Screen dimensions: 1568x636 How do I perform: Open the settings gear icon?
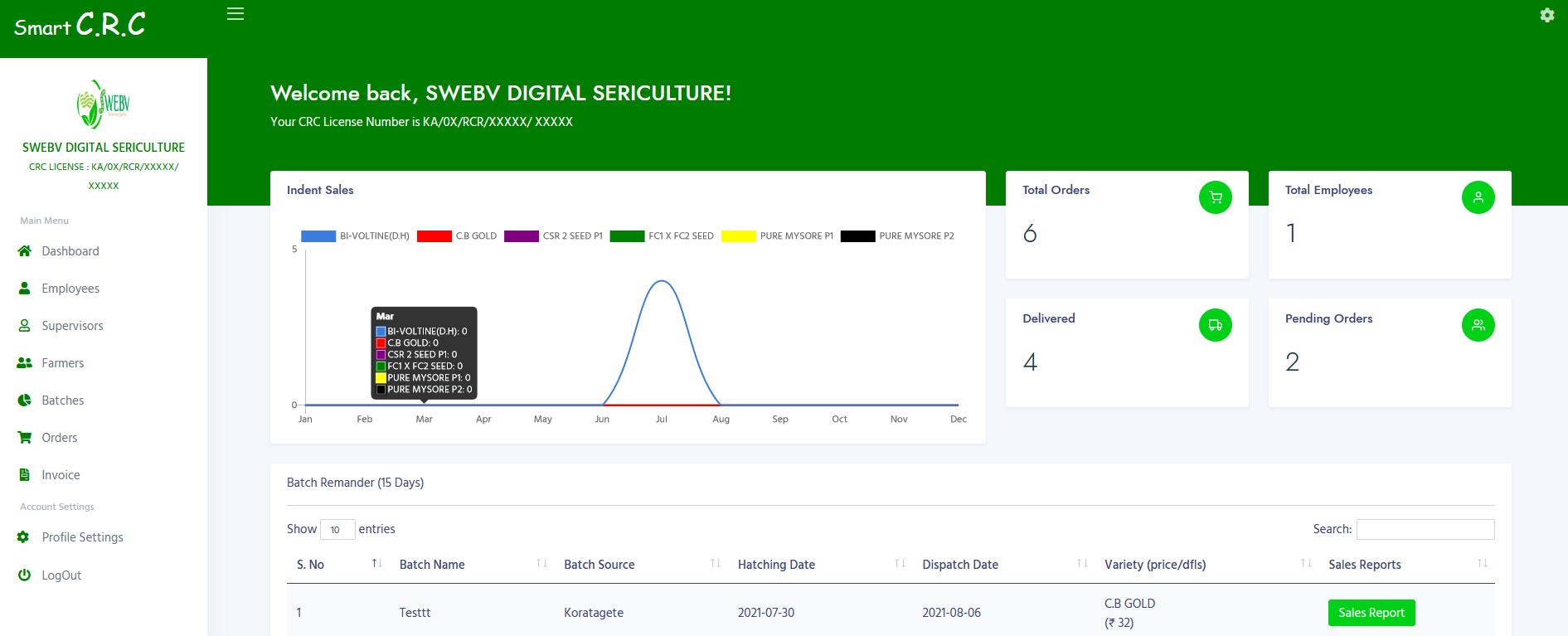(1546, 15)
